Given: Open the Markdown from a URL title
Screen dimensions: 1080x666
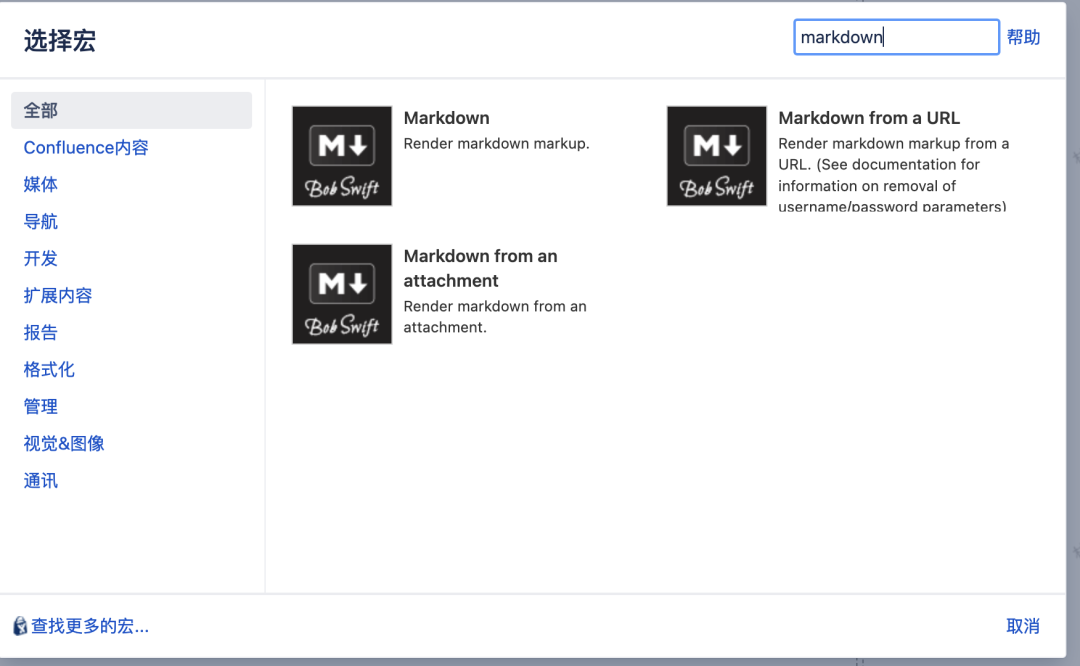Looking at the screenshot, I should click(x=869, y=118).
